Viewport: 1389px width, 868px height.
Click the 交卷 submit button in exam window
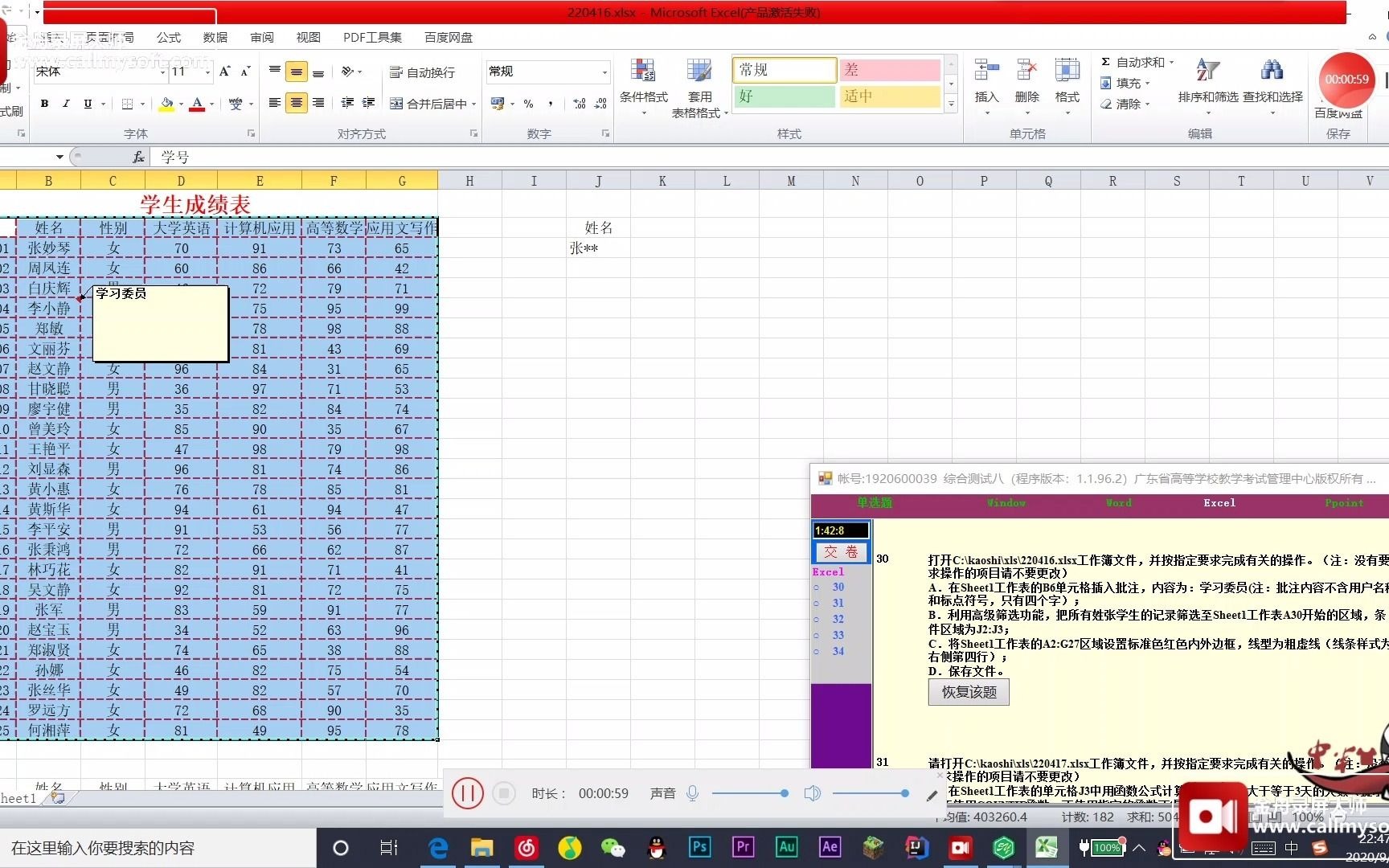point(842,551)
